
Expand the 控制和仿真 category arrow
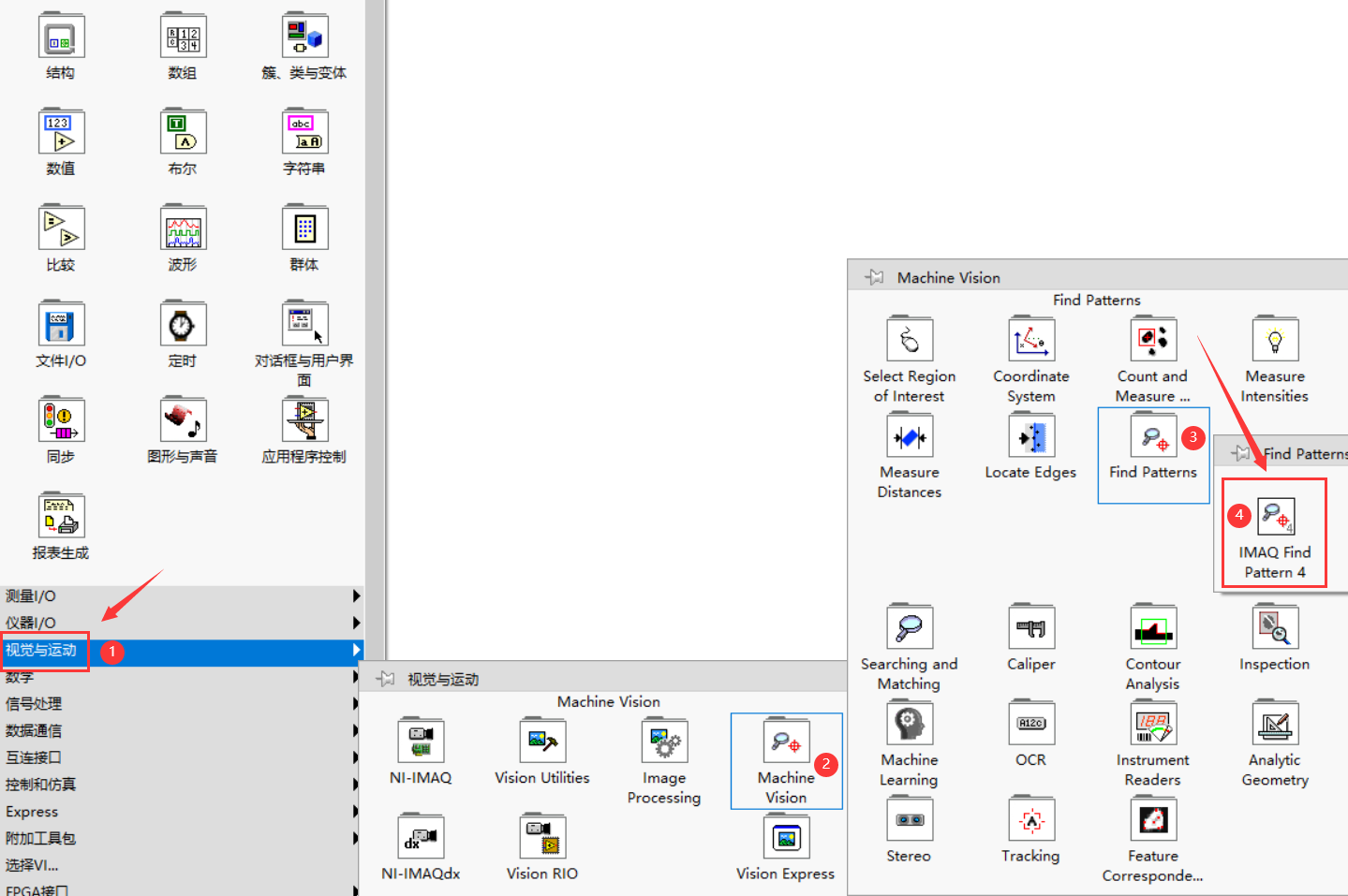[356, 784]
